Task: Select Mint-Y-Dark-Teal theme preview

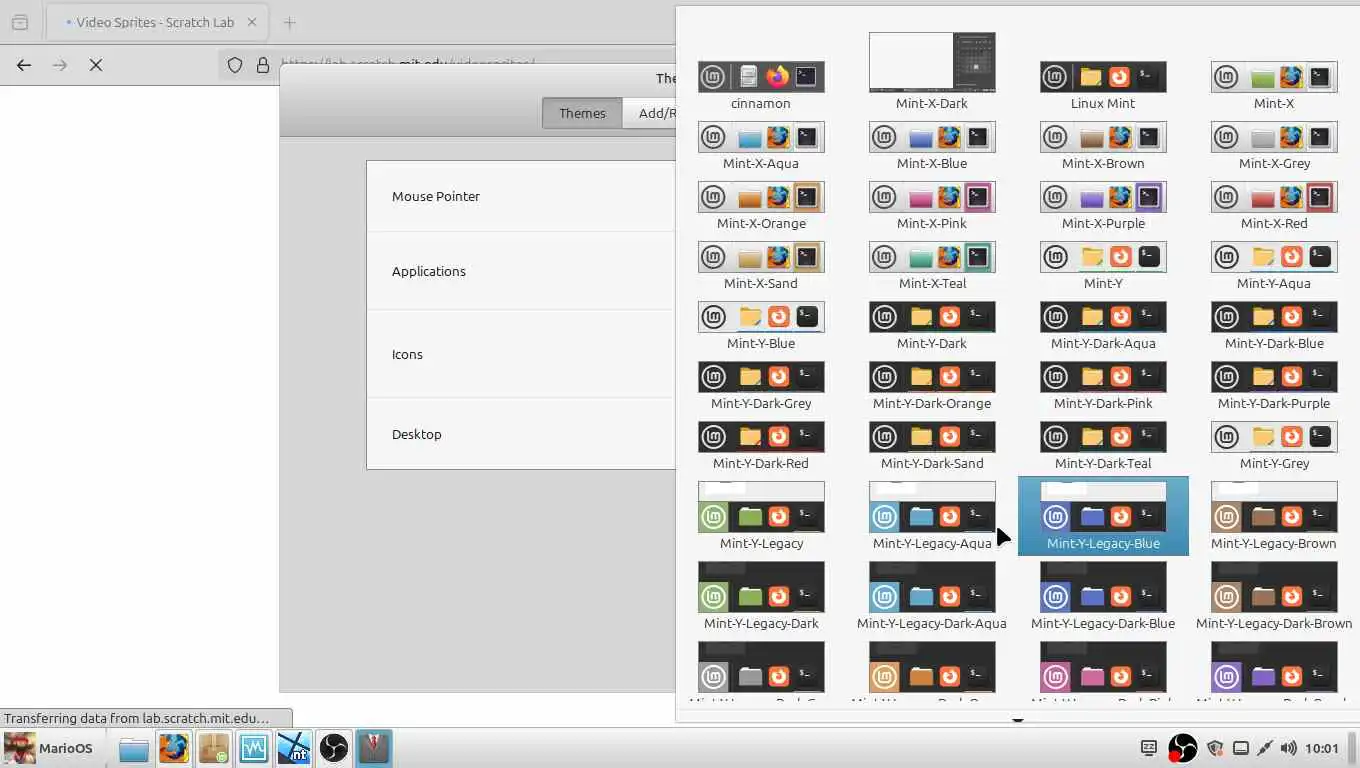Action: pos(1103,437)
